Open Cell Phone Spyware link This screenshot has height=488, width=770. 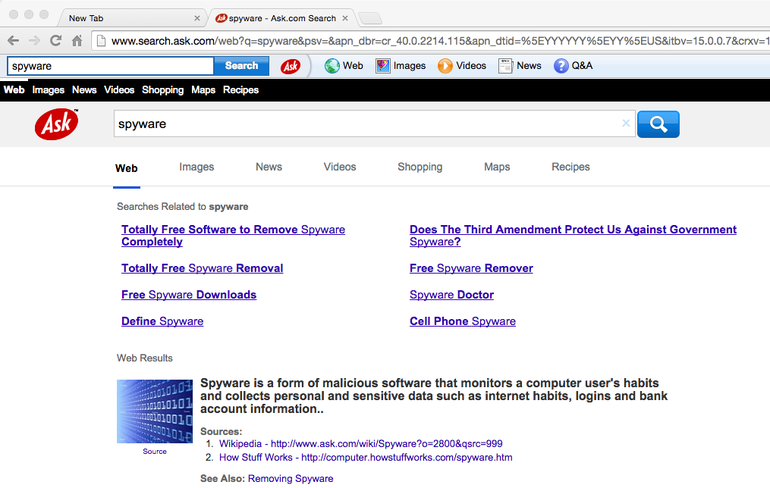(463, 322)
